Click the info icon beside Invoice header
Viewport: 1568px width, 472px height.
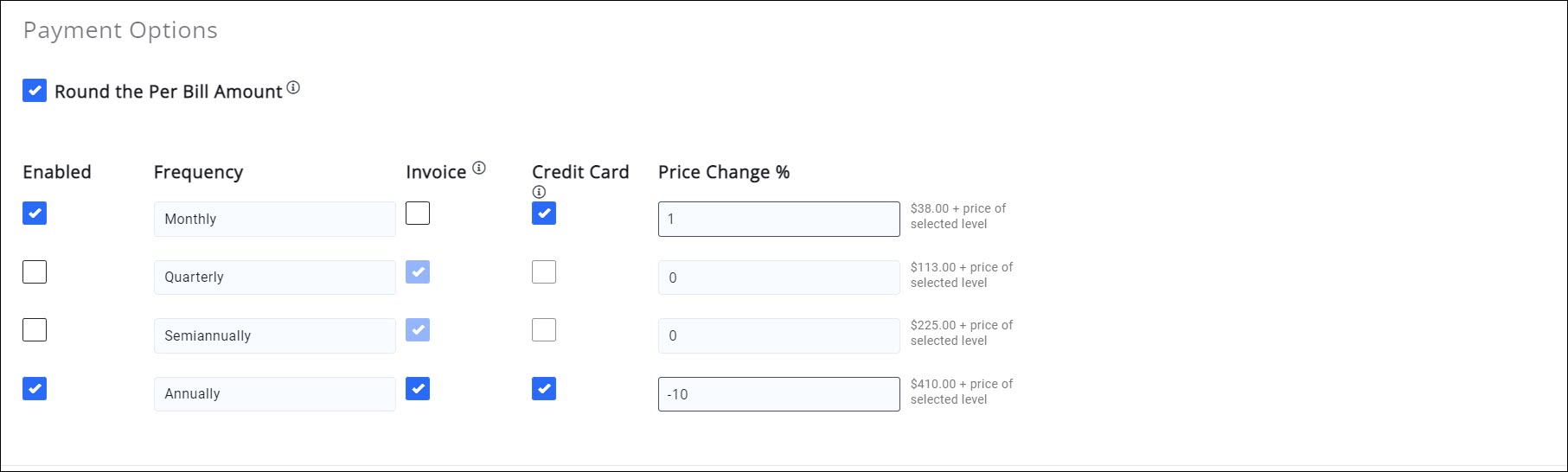(479, 168)
